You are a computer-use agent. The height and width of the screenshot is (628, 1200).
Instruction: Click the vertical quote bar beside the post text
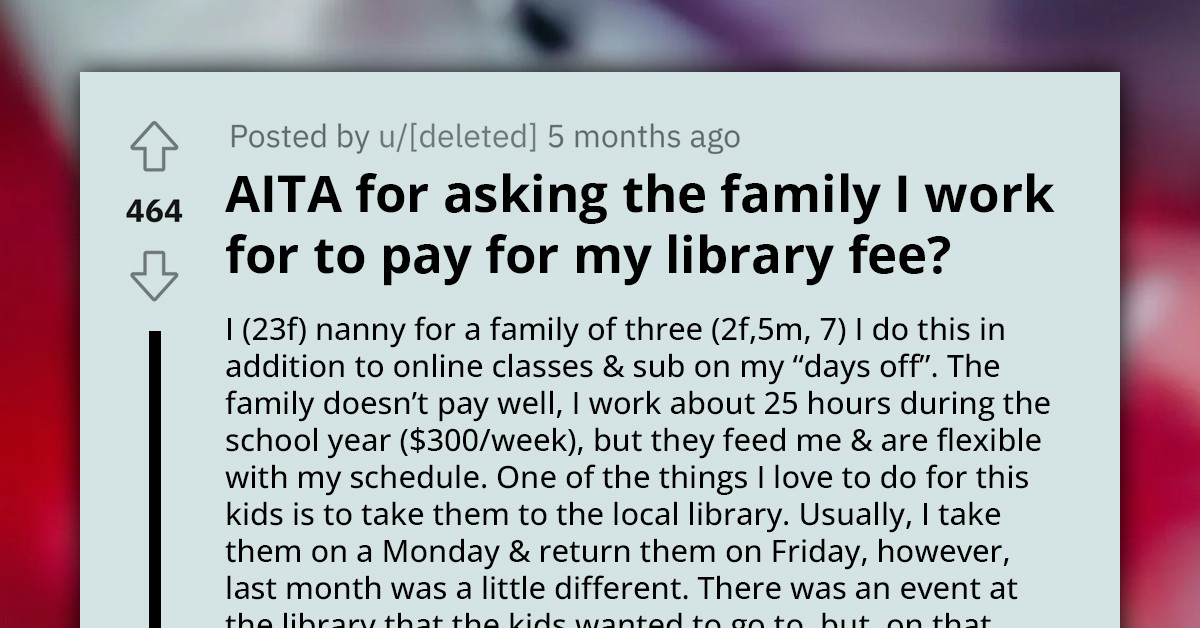pos(156,470)
